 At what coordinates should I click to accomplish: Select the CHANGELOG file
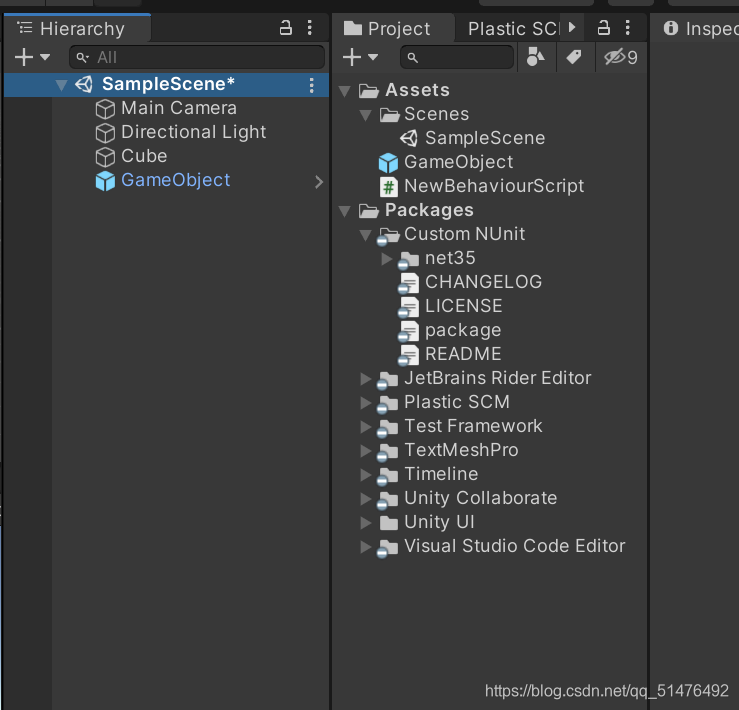point(483,282)
